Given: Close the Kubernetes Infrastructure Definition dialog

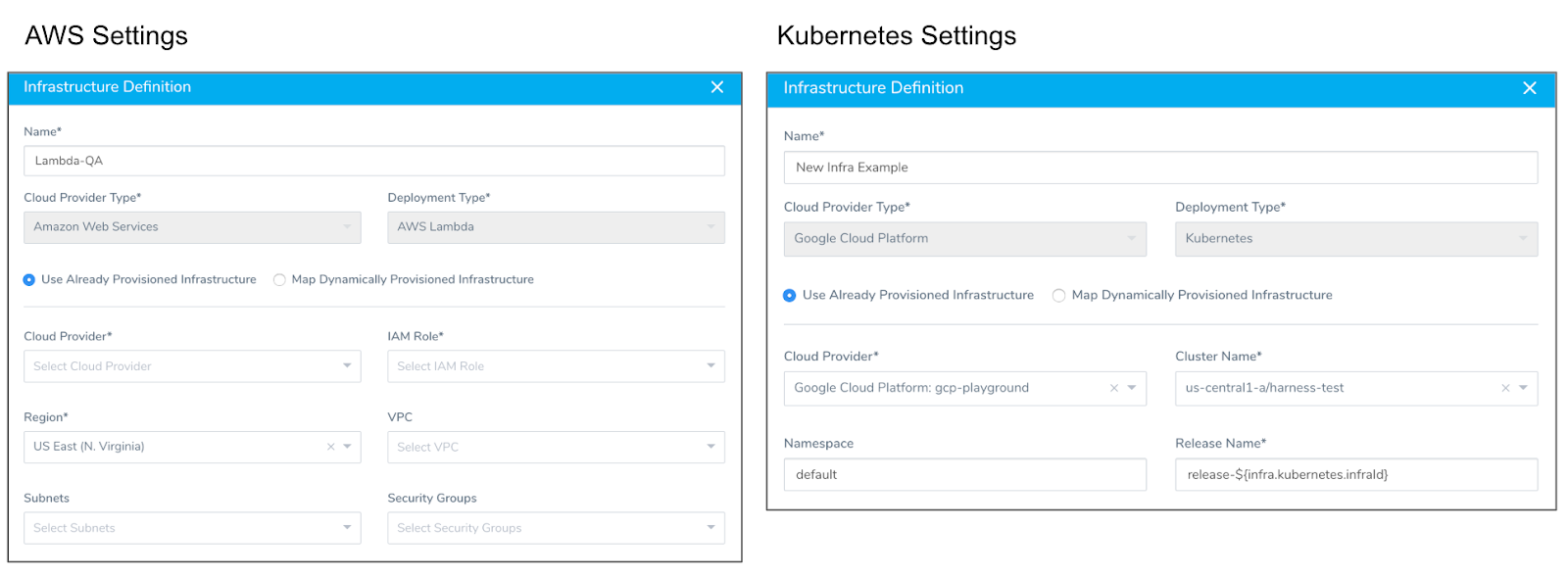Looking at the screenshot, I should tap(1529, 88).
